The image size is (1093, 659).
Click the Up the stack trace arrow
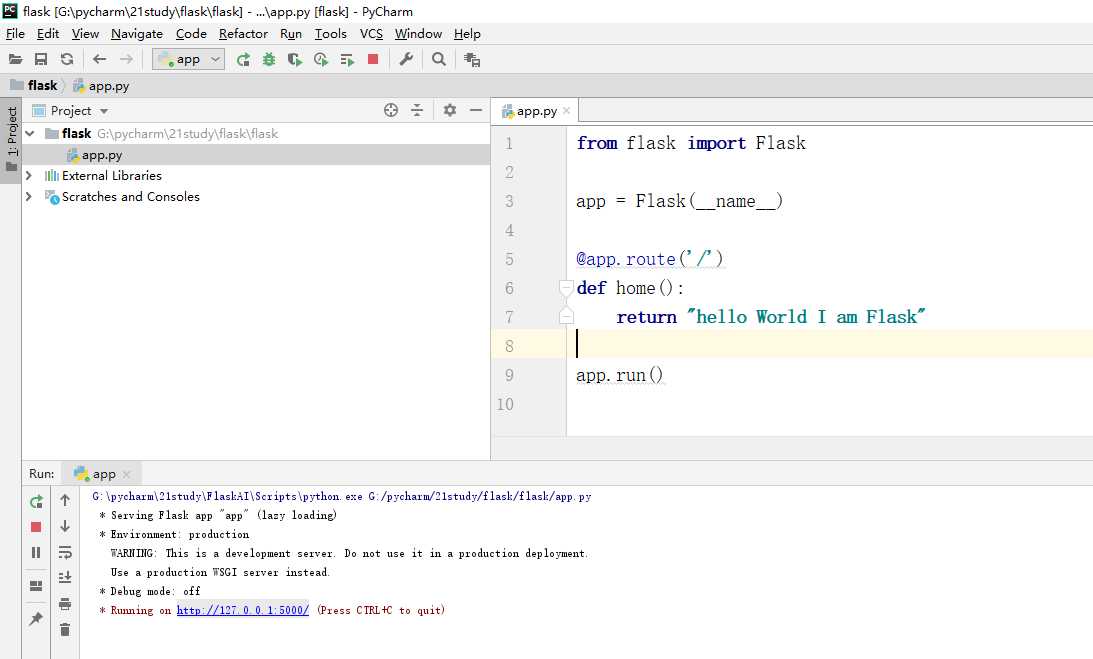pyautogui.click(x=65, y=500)
